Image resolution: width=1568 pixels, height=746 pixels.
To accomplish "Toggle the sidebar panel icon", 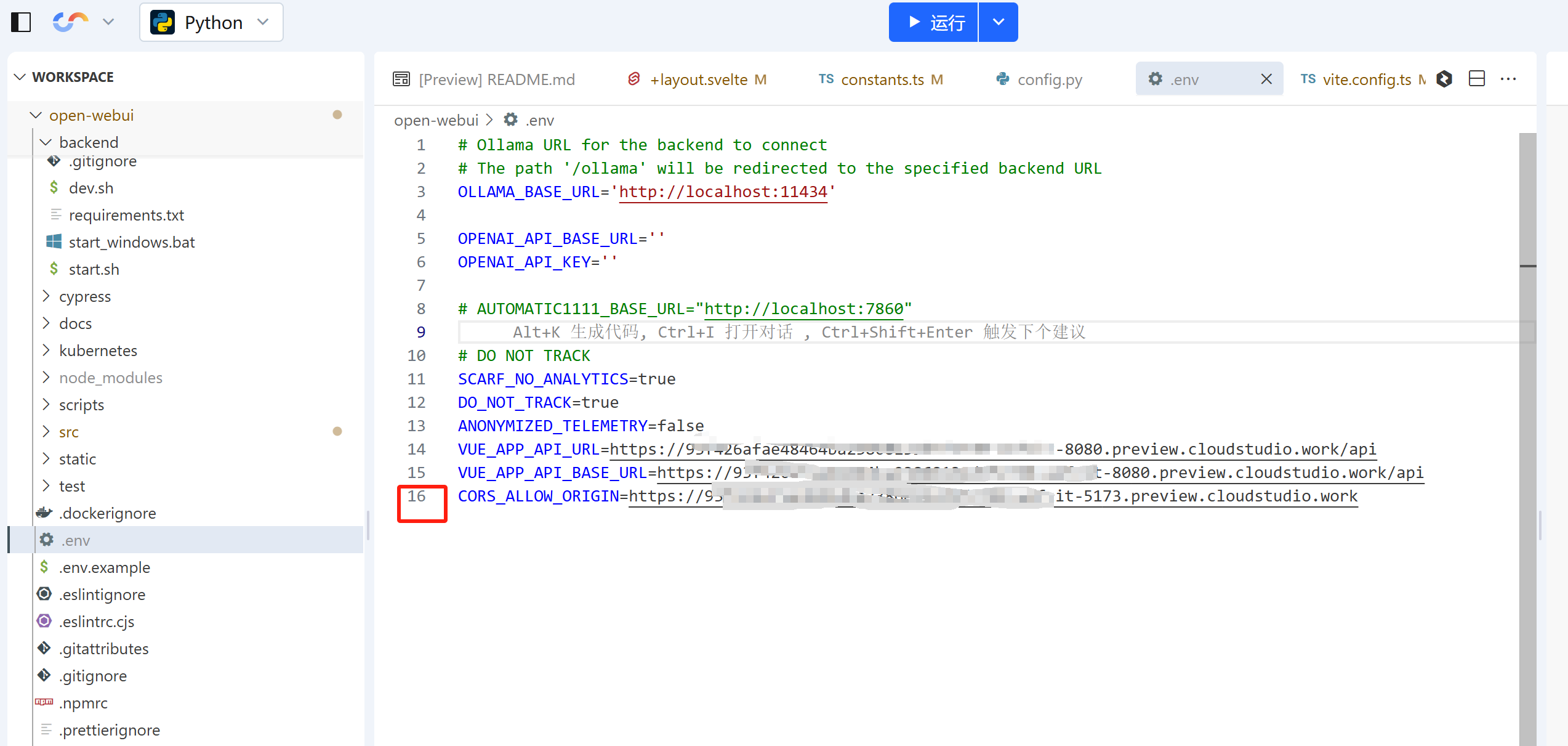I will [21, 22].
